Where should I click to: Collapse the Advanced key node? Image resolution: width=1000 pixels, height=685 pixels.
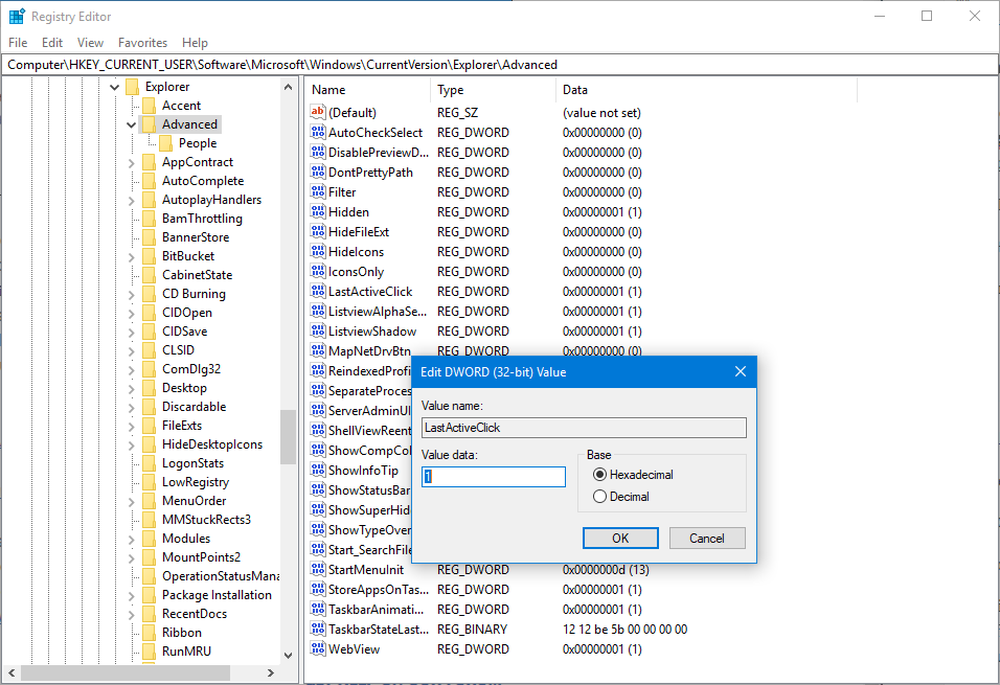point(131,124)
